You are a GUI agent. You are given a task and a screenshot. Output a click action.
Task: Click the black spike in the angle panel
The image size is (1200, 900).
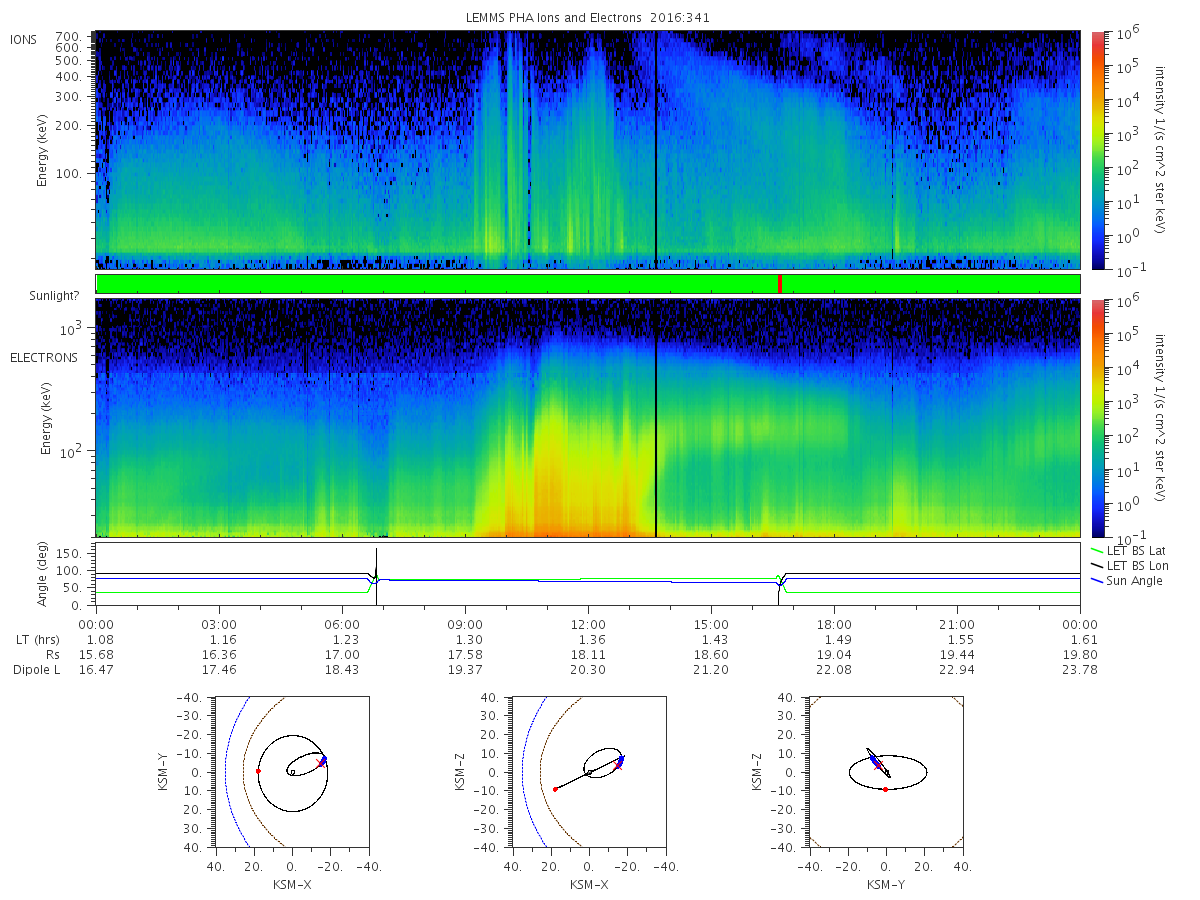click(376, 575)
